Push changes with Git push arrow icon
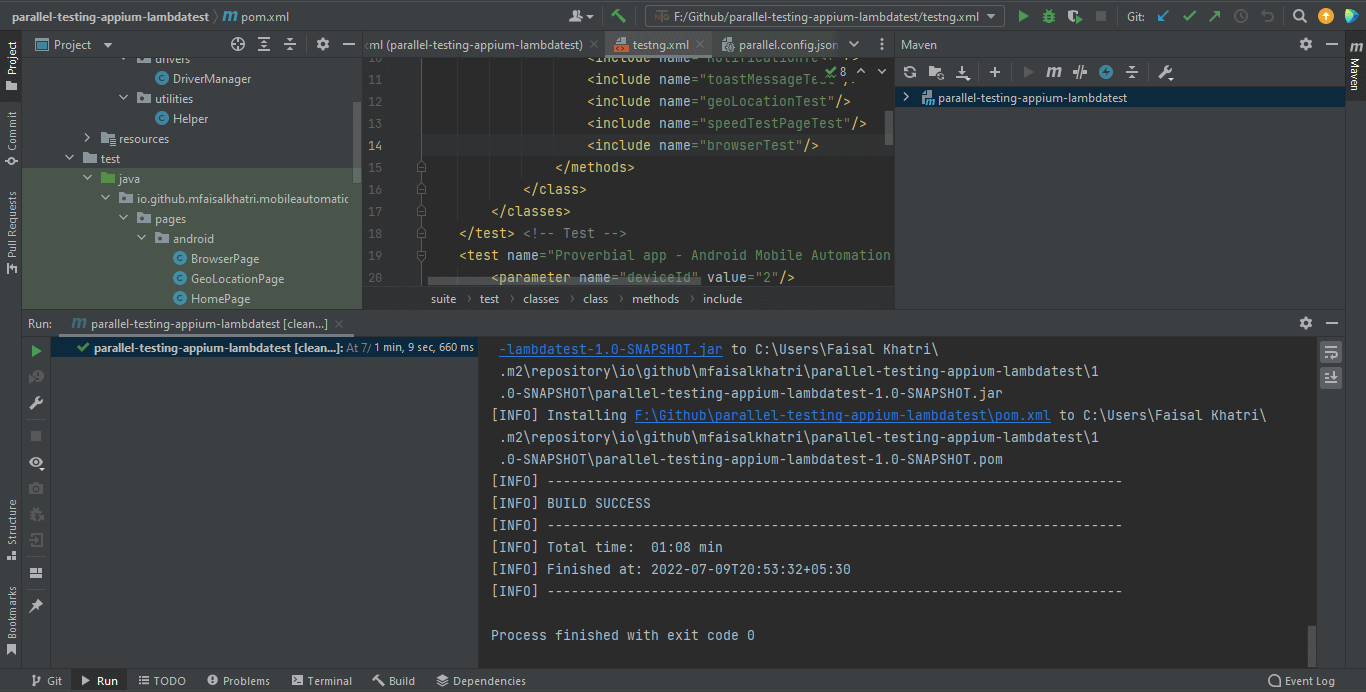Viewport: 1366px width, 692px height. [x=1216, y=15]
